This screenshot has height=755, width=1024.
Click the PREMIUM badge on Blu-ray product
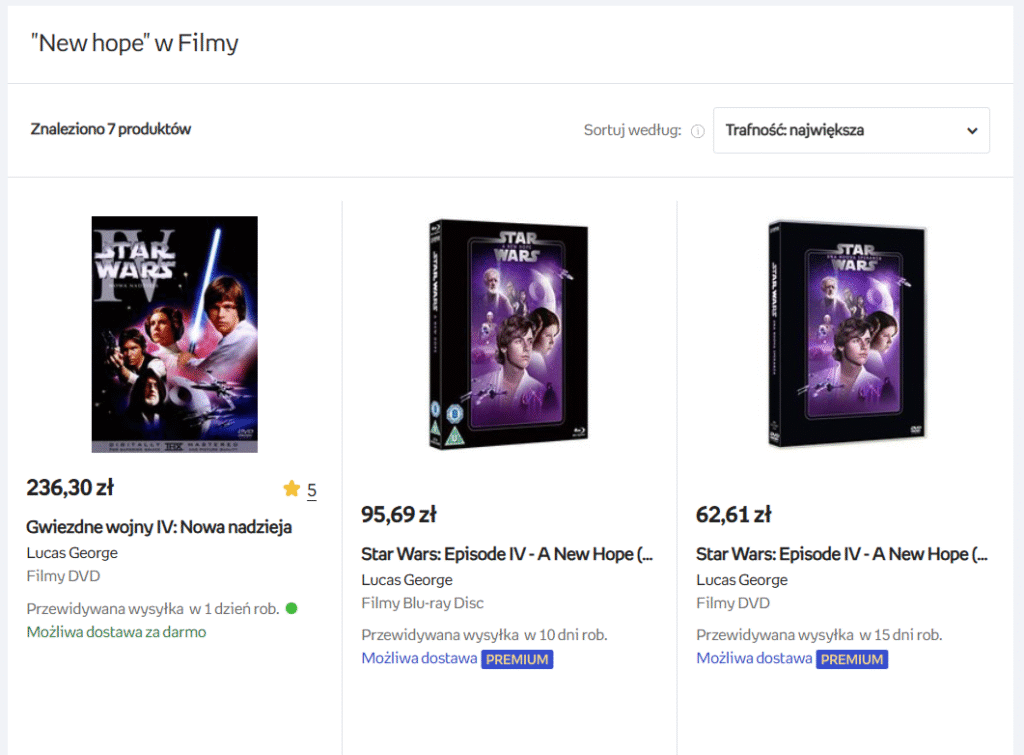[x=517, y=659]
